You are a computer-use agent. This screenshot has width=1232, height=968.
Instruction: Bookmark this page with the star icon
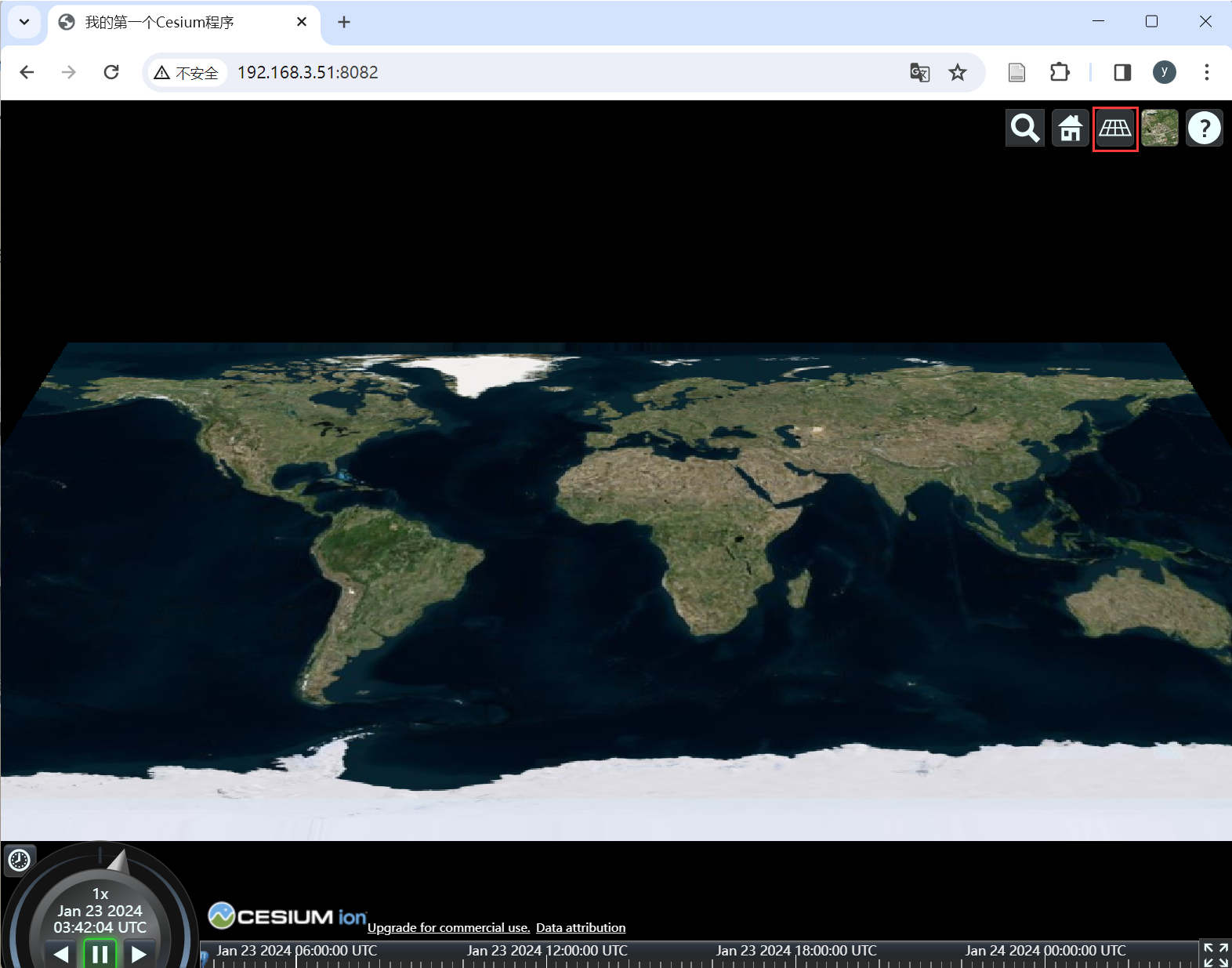(958, 72)
